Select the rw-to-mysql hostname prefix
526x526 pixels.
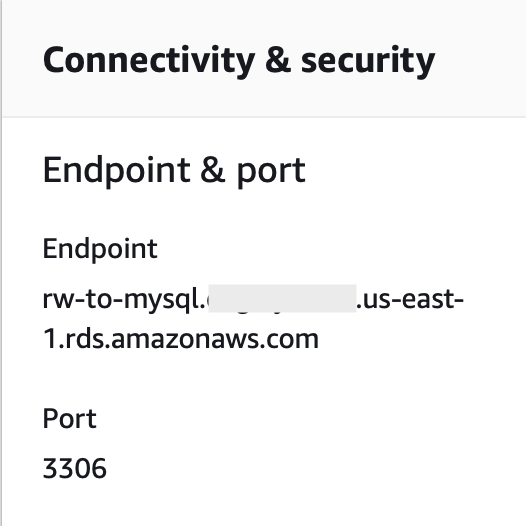[122, 300]
